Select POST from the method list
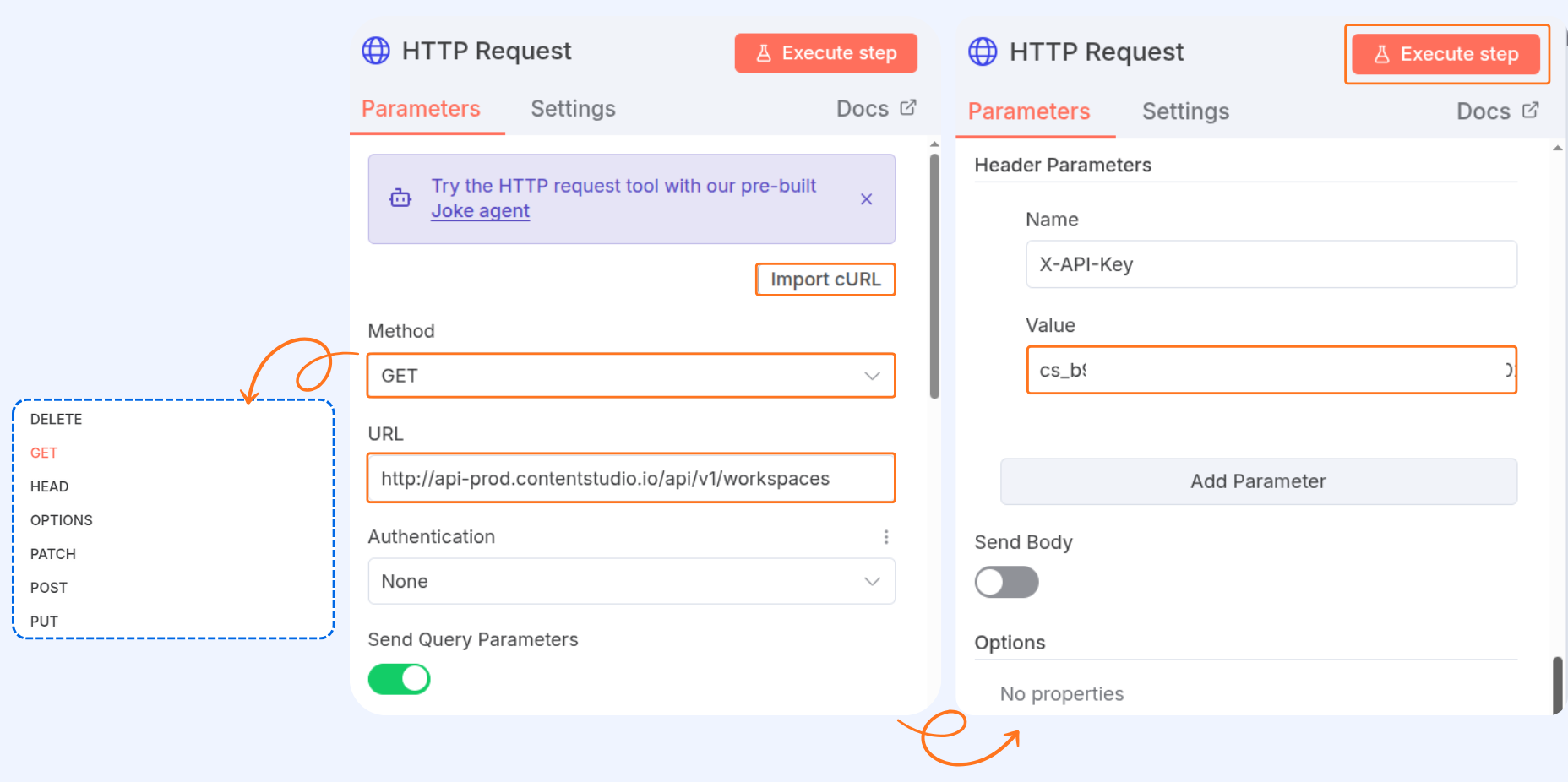 coord(49,588)
